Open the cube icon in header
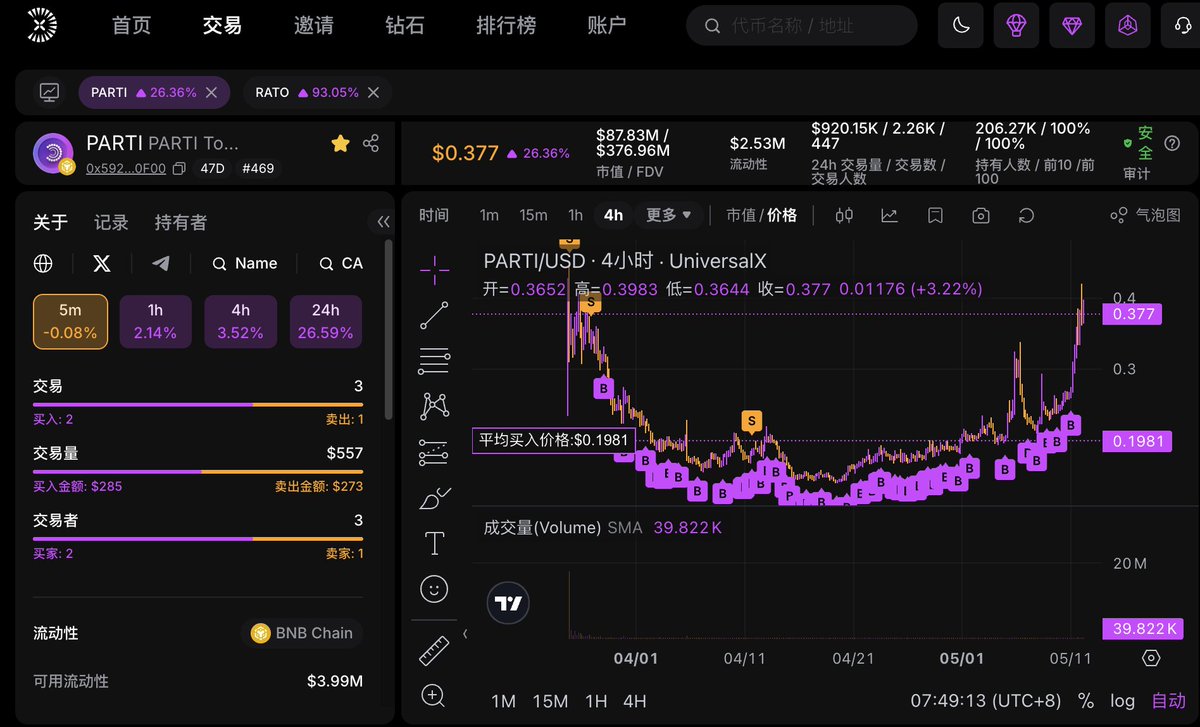This screenshot has height=727, width=1200. pos(1129,26)
